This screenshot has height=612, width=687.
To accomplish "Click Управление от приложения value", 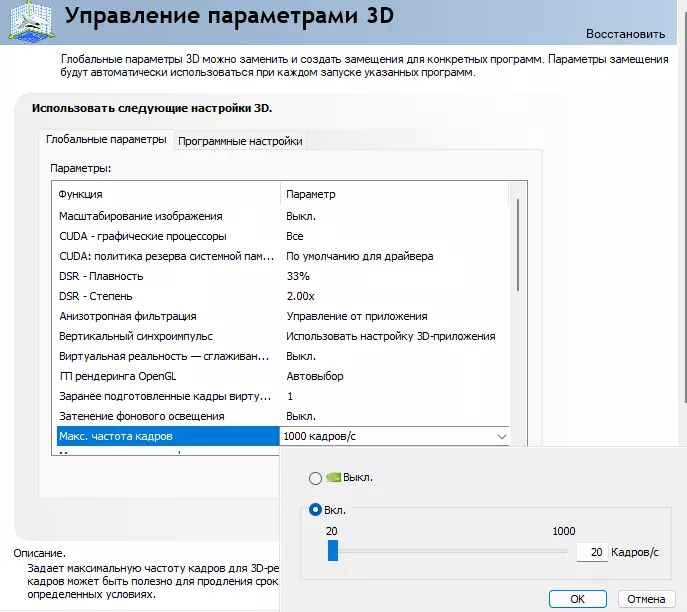I will click(357, 316).
